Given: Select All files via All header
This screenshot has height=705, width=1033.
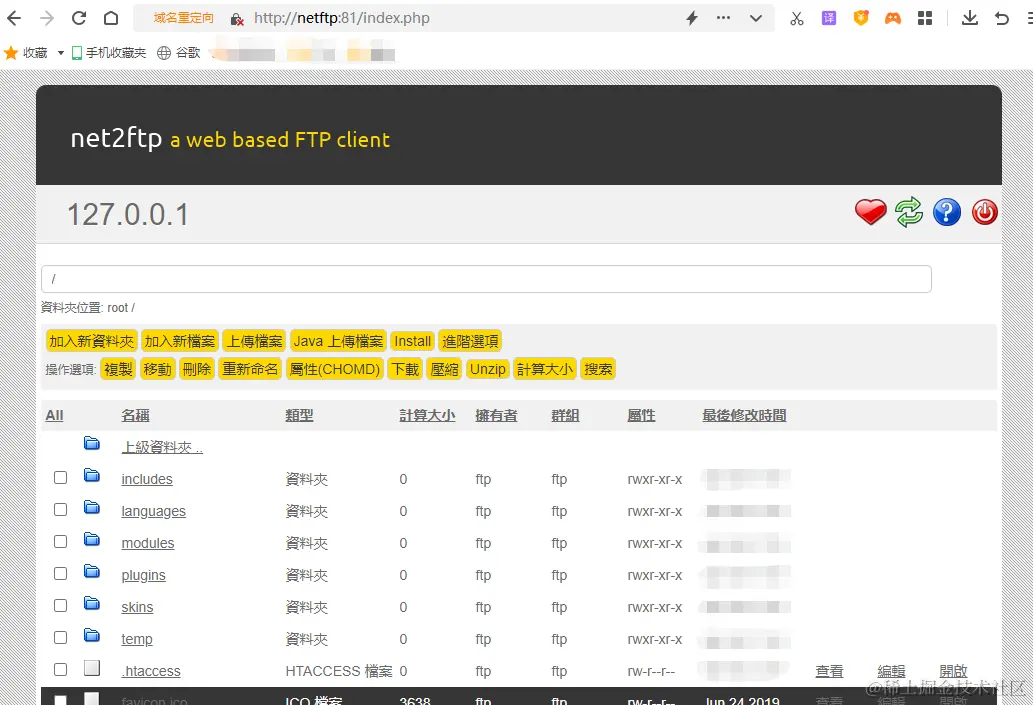Looking at the screenshot, I should click(55, 416).
